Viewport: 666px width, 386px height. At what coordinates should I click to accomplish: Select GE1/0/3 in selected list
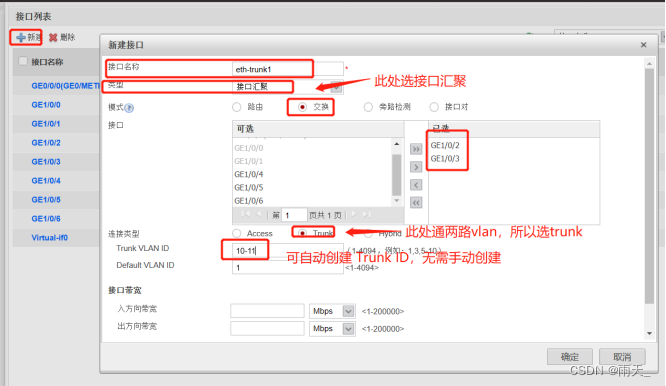coord(445,158)
